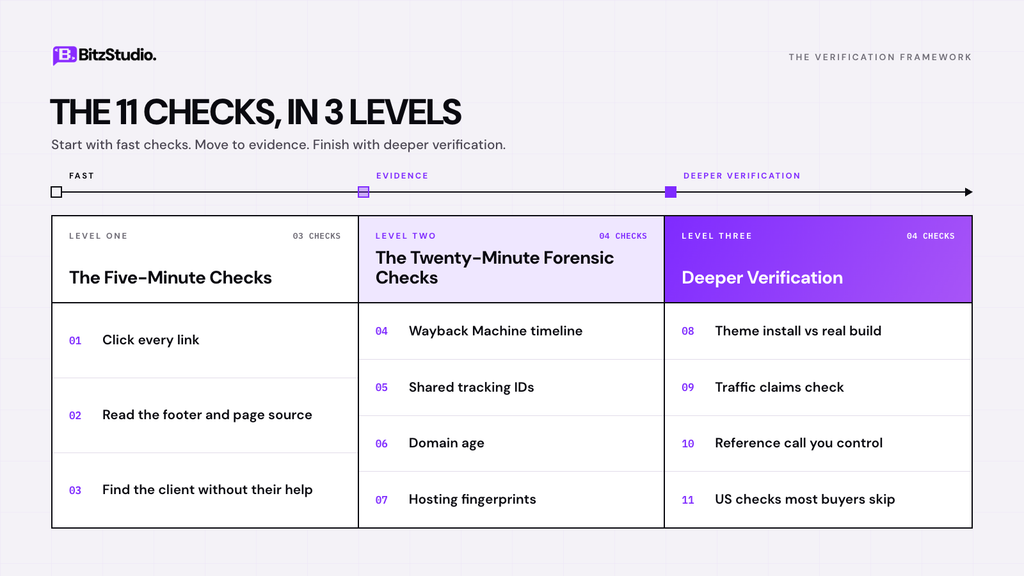
Task: Click the 'LEVEL ONE' label
Action: coord(98,236)
